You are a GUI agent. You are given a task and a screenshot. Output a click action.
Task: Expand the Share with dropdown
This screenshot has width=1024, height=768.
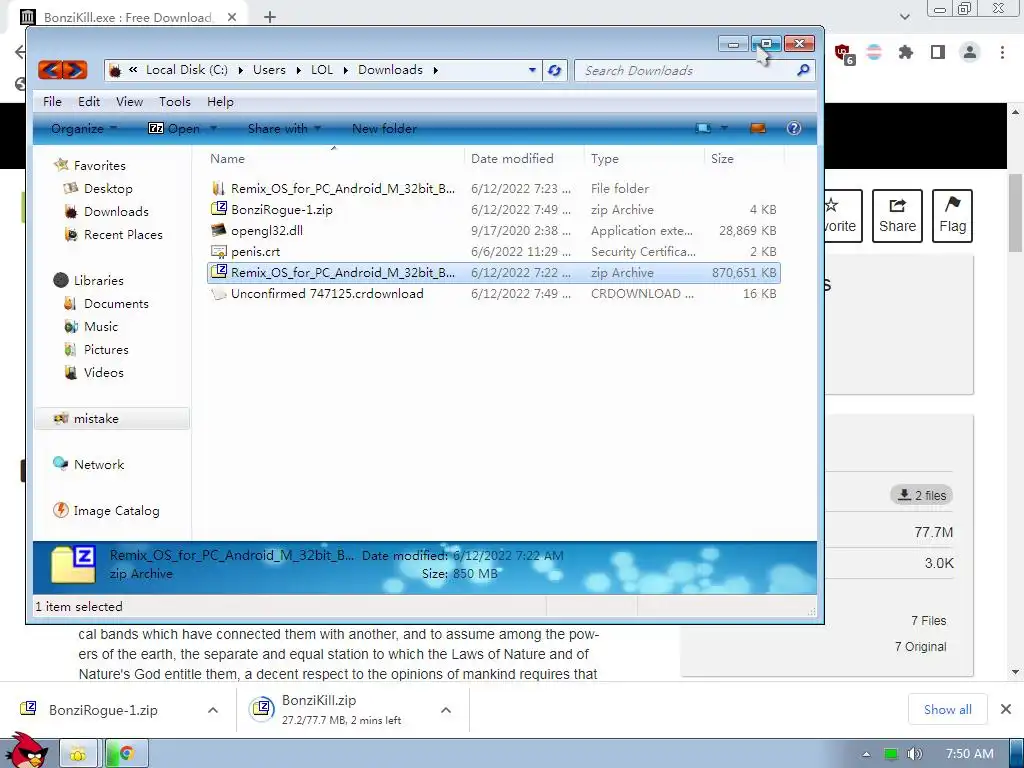(x=284, y=129)
